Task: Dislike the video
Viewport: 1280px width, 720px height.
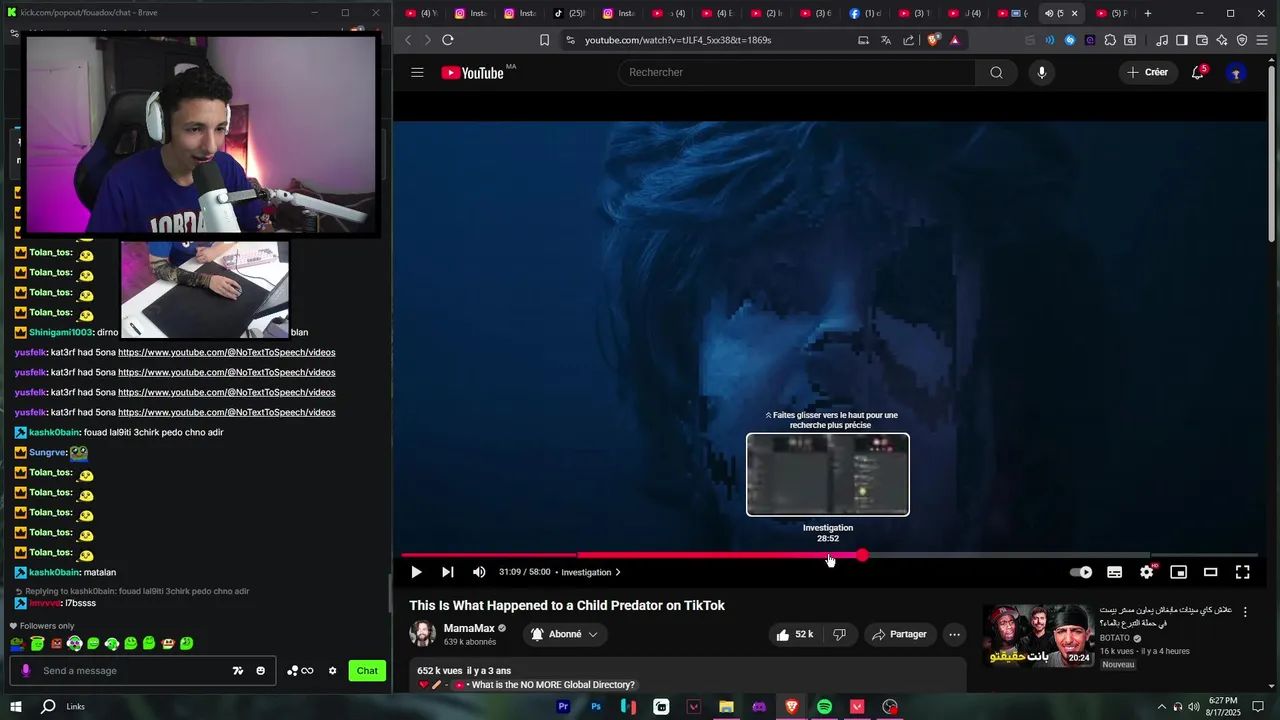Action: pos(840,634)
